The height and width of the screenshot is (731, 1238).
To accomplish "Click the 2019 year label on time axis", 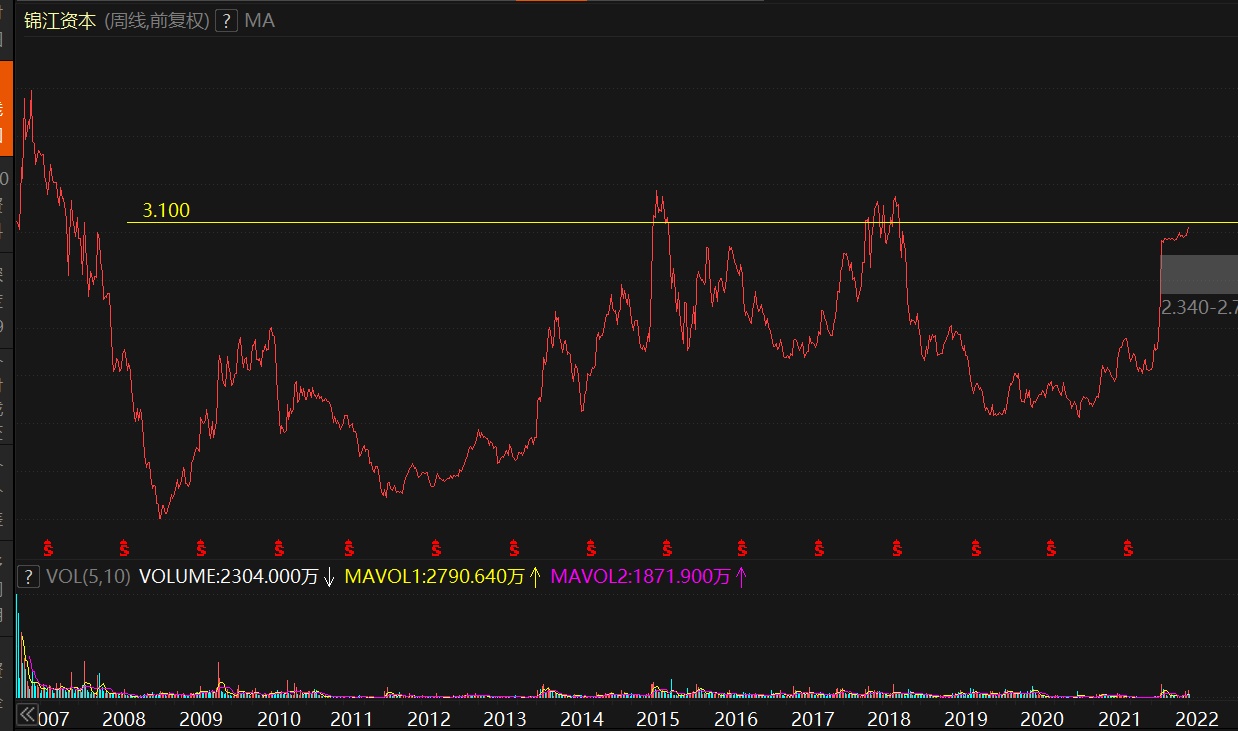I will [966, 718].
